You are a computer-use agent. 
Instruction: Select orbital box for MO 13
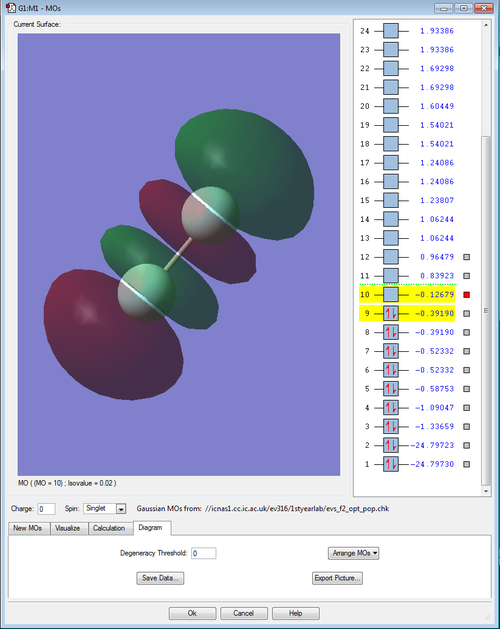390,238
